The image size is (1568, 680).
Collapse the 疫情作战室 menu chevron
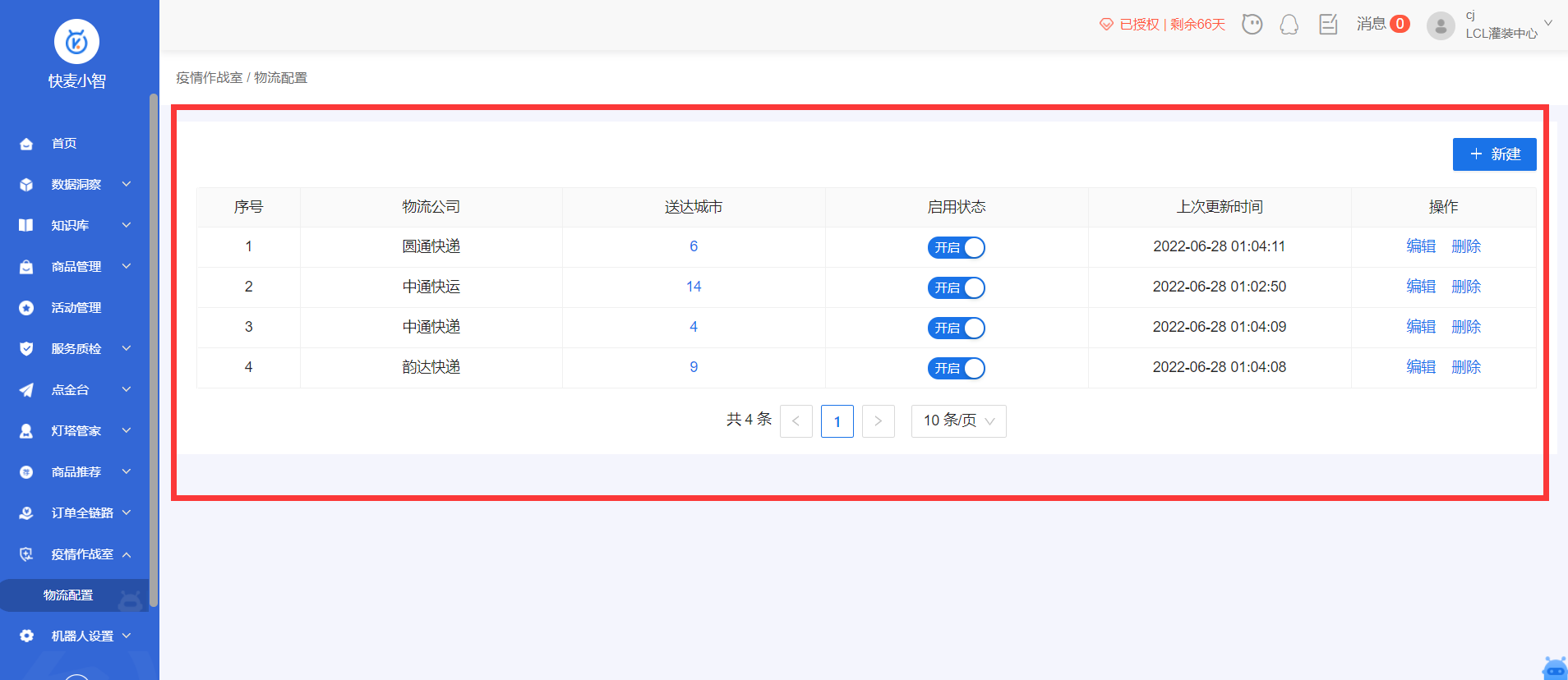point(127,554)
